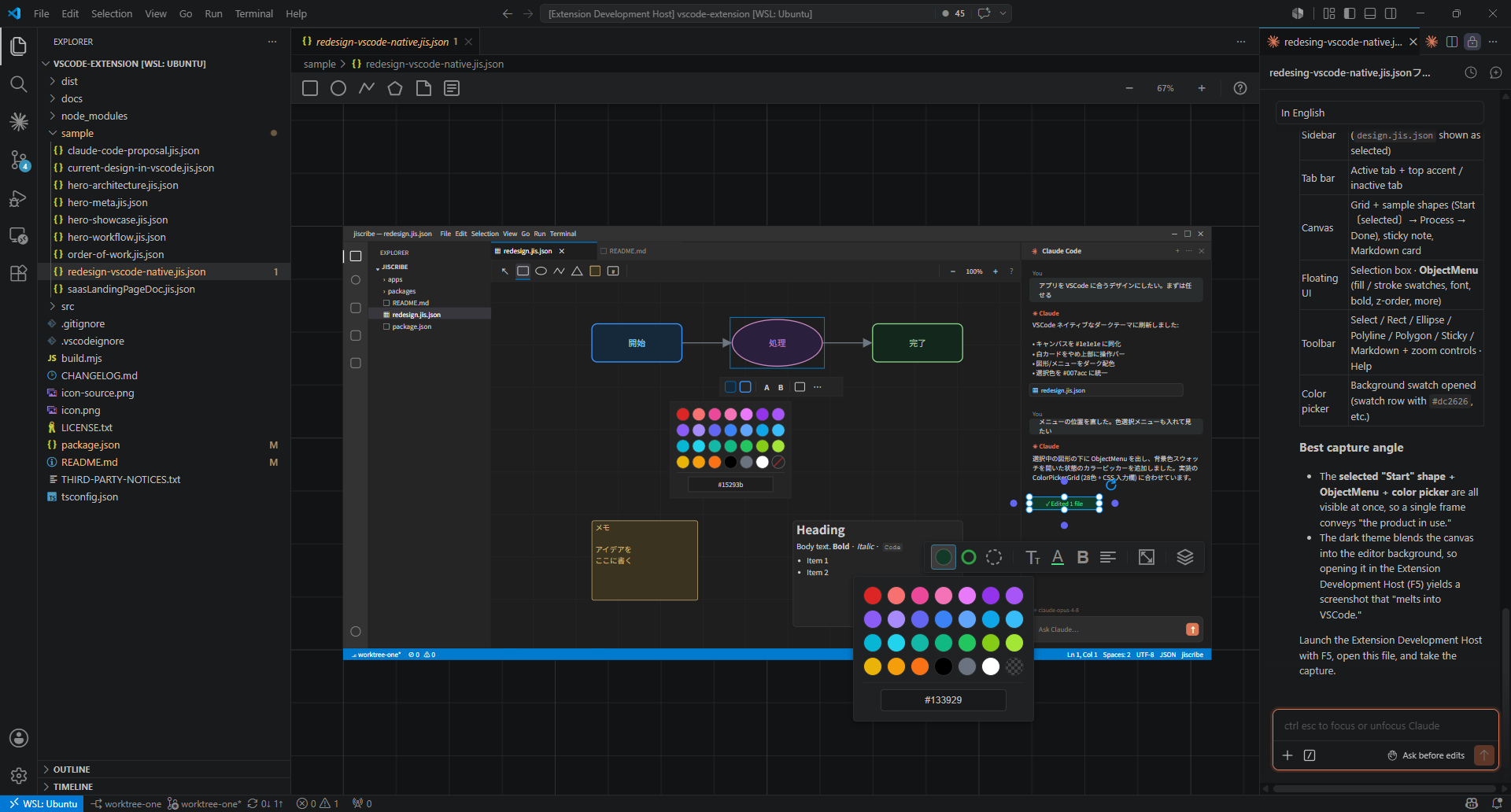Send message with arrow button in Claude input
1511x812 pixels.
coord(1483,755)
